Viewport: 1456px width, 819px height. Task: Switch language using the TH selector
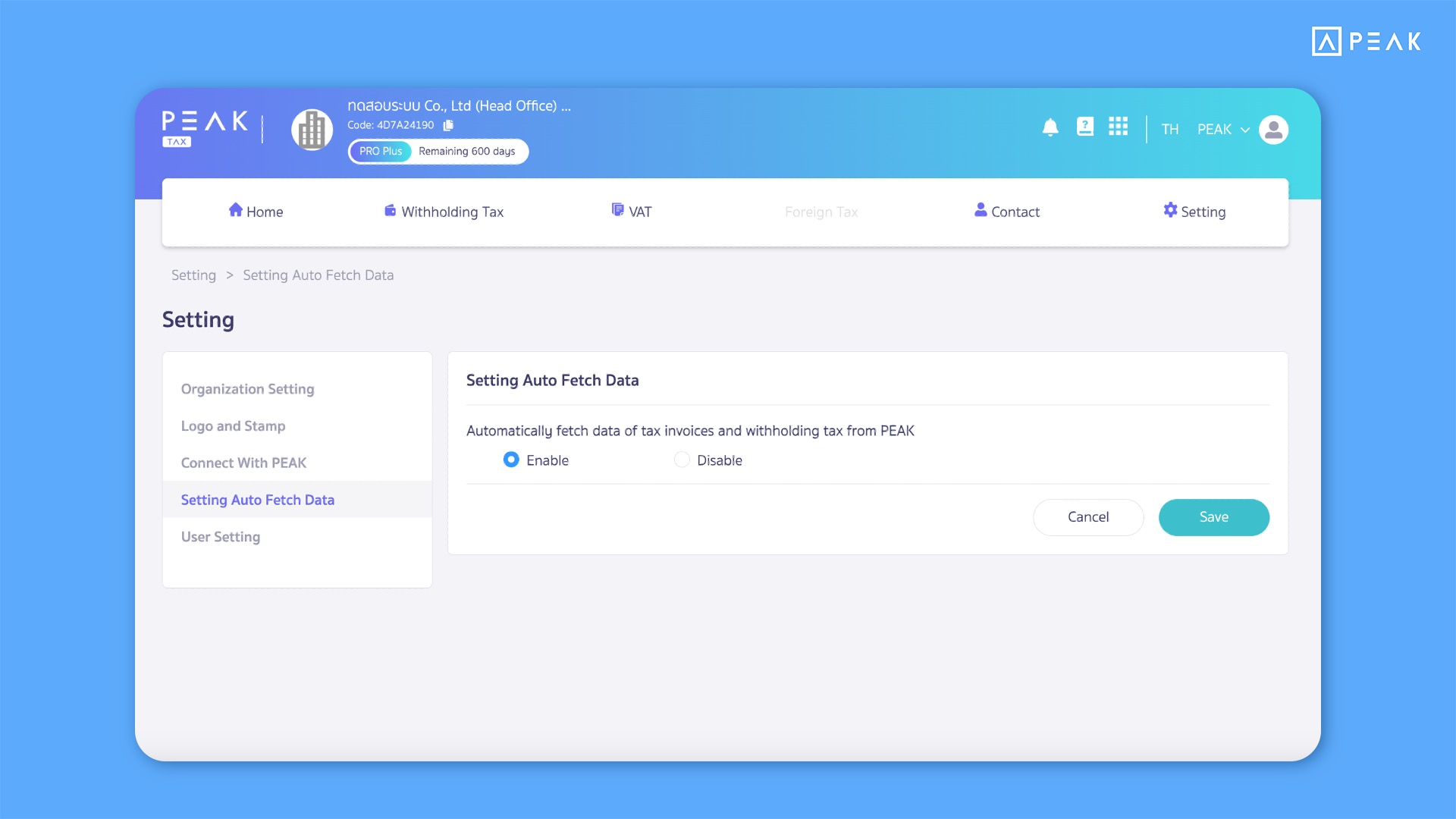coord(1170,130)
